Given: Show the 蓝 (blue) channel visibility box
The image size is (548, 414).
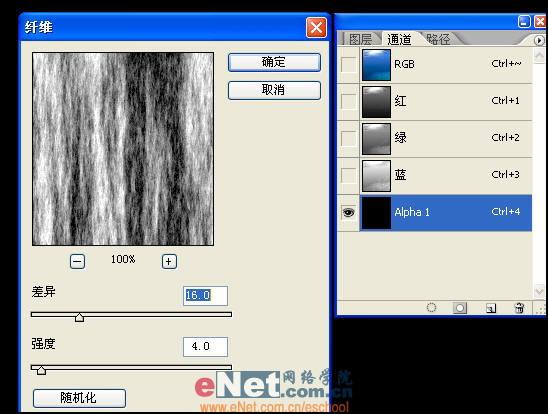Looking at the screenshot, I should pyautogui.click(x=348, y=175).
